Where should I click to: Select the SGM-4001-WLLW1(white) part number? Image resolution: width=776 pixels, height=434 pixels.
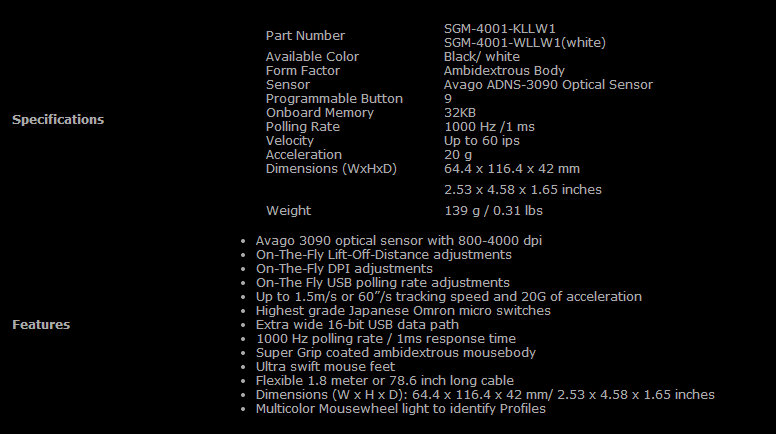tap(524, 43)
